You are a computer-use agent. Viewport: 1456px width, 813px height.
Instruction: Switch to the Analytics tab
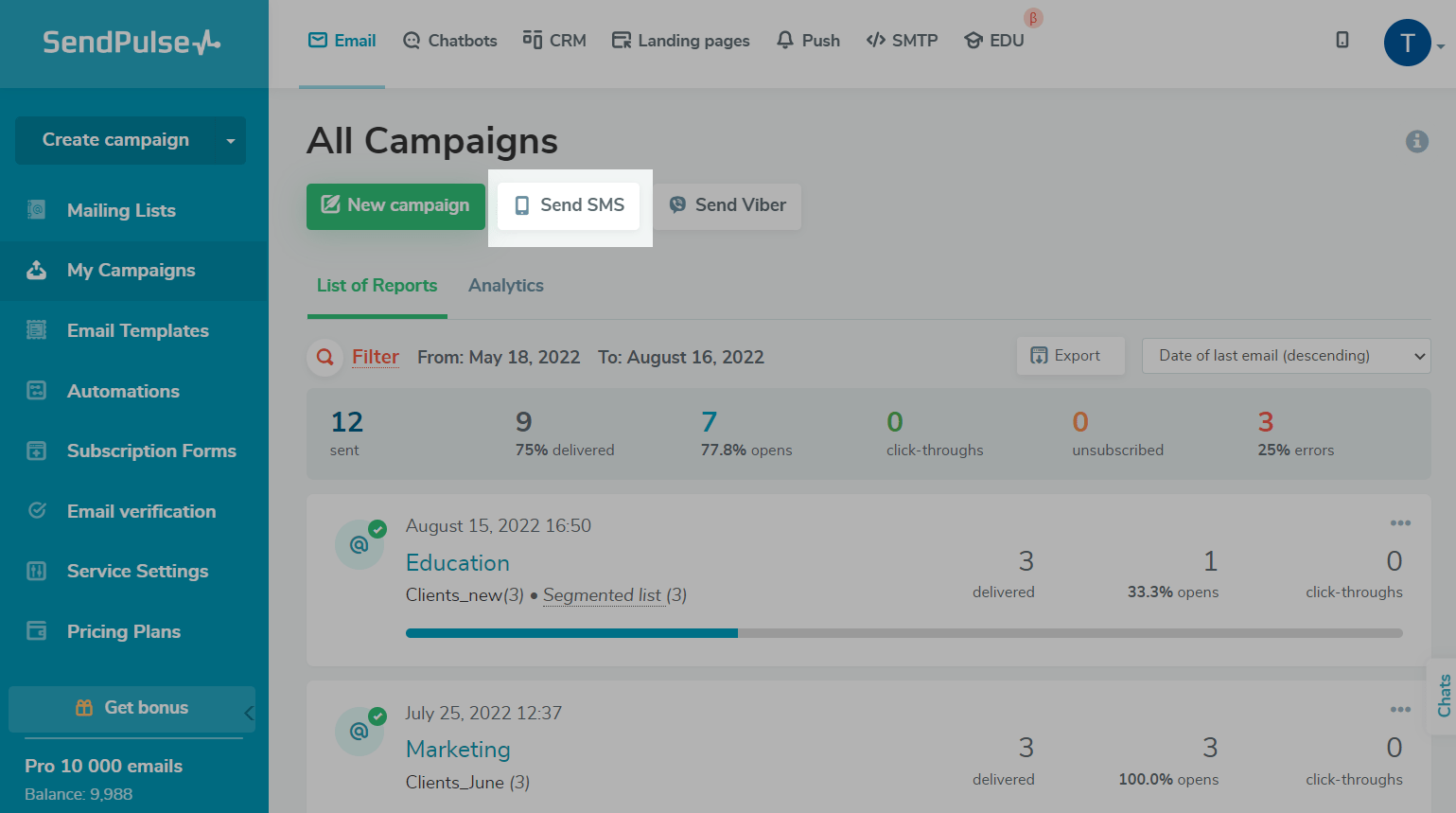pos(506,286)
